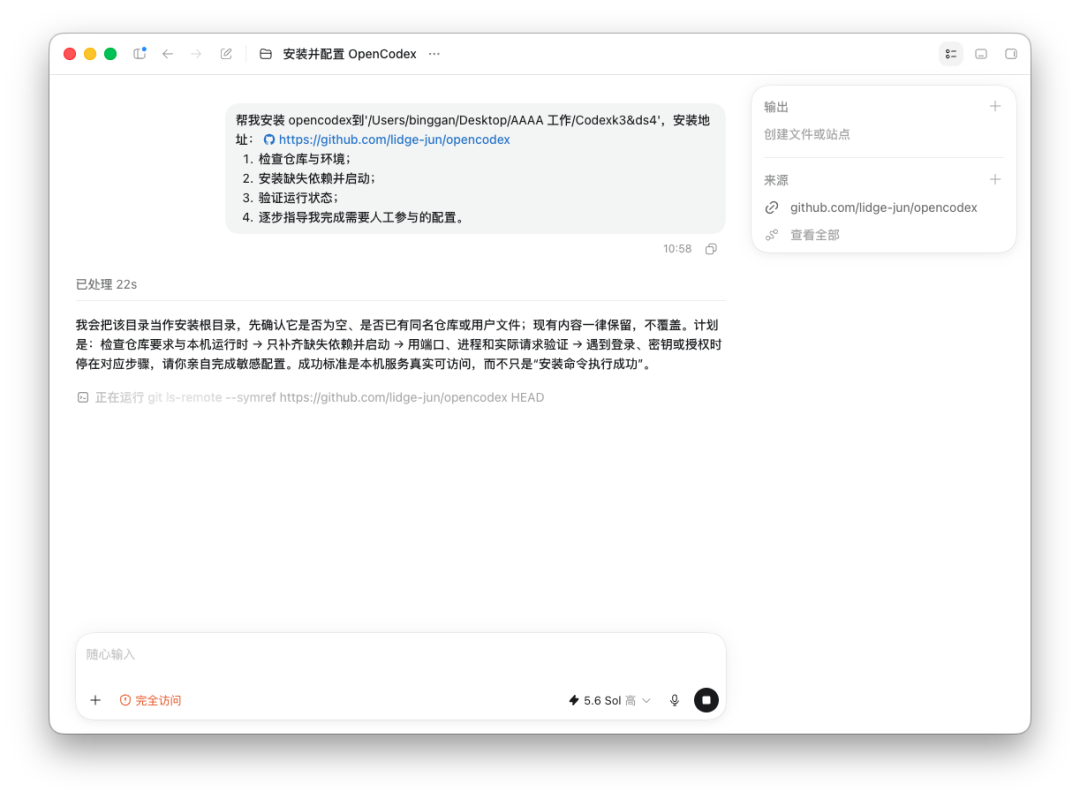
Task: Attach a file with the plus icon
Action: (x=96, y=700)
